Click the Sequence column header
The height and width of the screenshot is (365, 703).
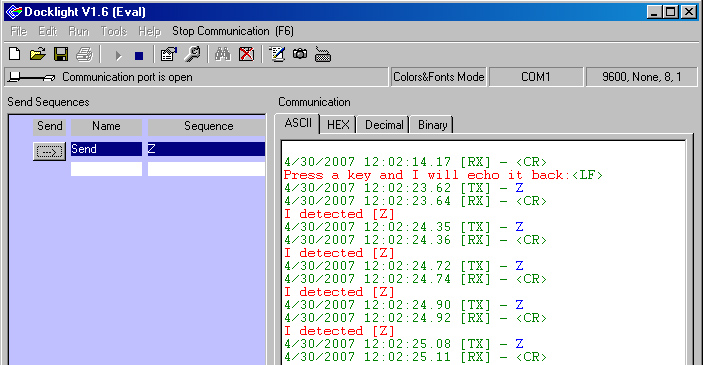pyautogui.click(x=207, y=126)
